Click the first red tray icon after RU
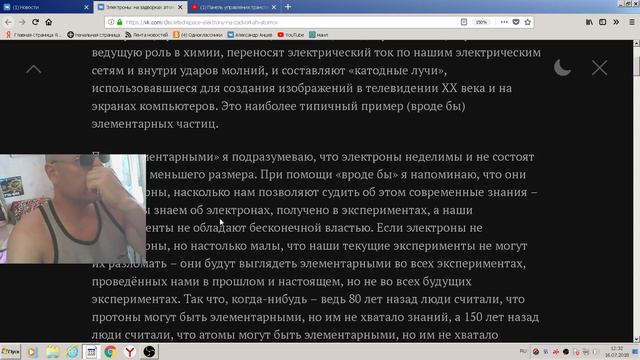The width and height of the screenshot is (640, 360). (x=536, y=351)
